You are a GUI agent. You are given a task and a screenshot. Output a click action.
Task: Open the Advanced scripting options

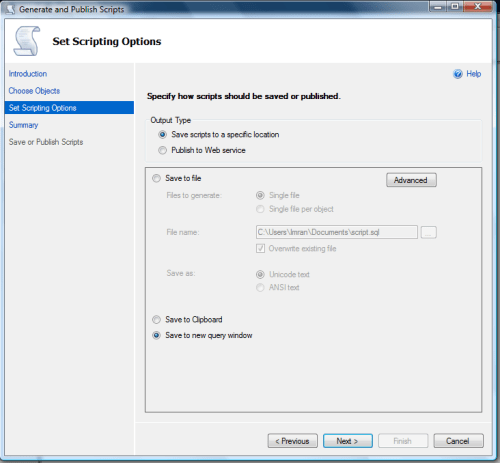click(411, 180)
